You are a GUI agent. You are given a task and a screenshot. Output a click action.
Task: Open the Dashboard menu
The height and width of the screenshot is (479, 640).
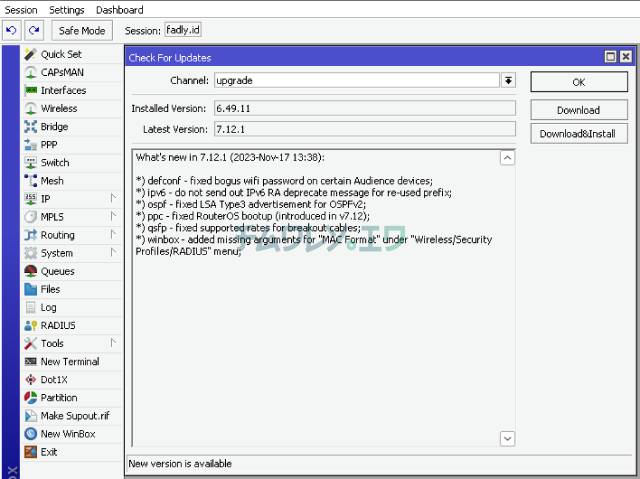(119, 9)
